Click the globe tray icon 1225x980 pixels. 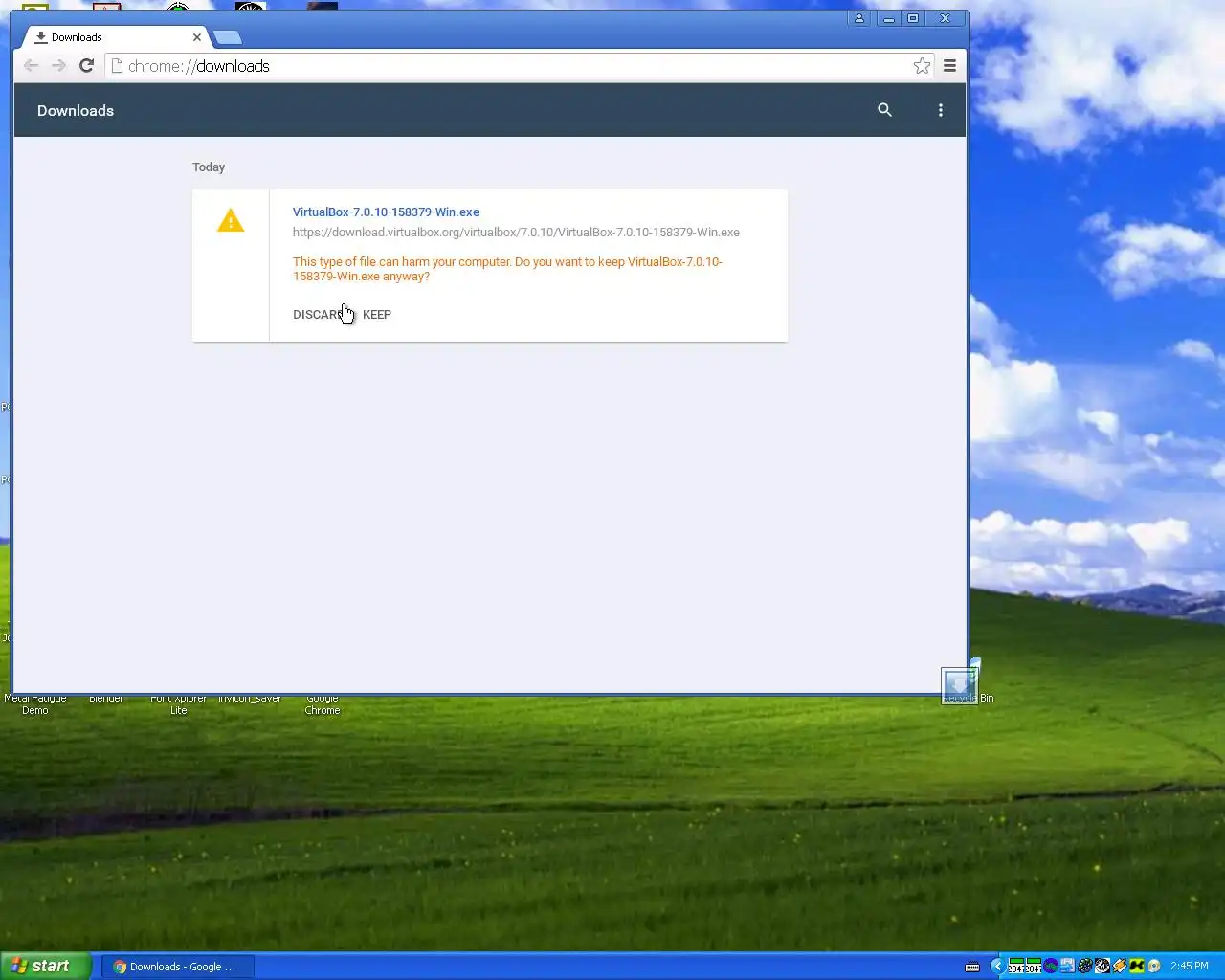(x=1051, y=967)
